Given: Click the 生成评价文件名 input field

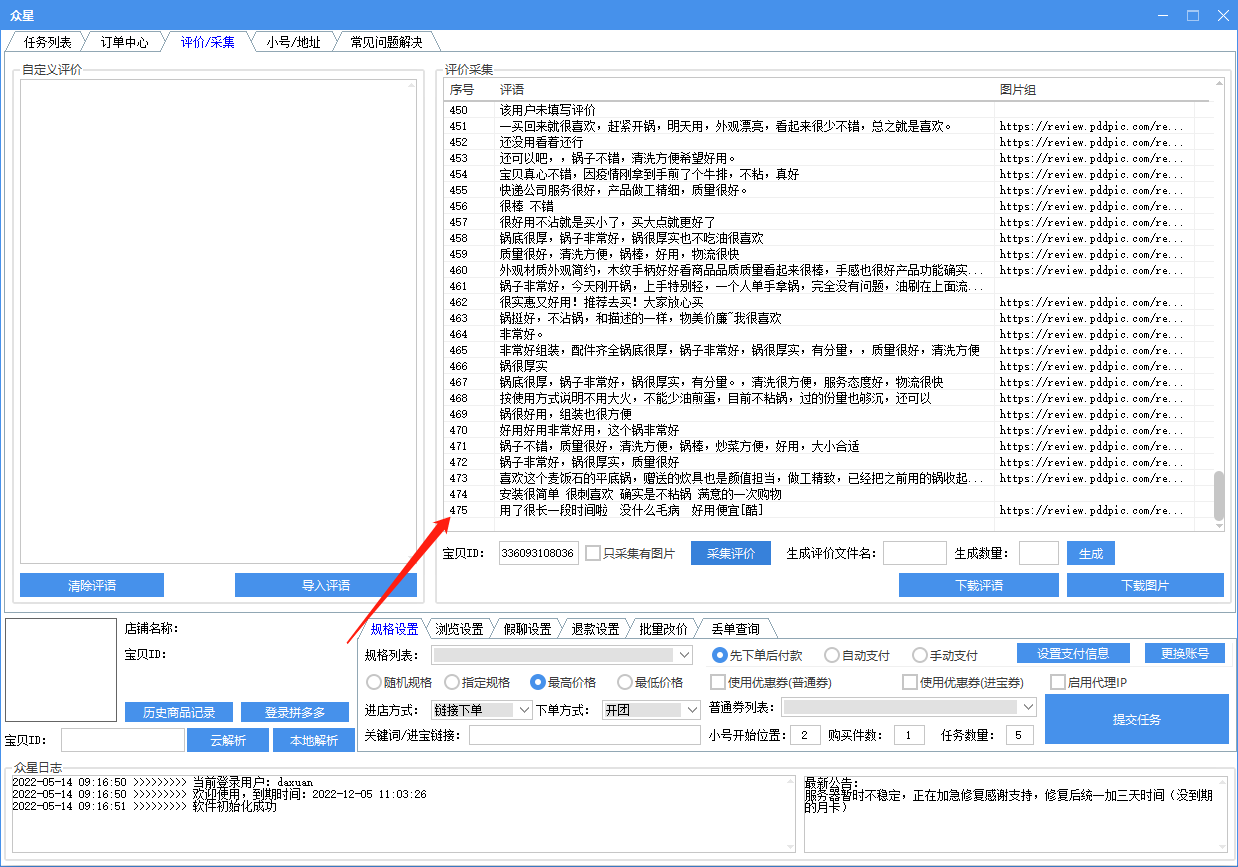Looking at the screenshot, I should coord(915,553).
